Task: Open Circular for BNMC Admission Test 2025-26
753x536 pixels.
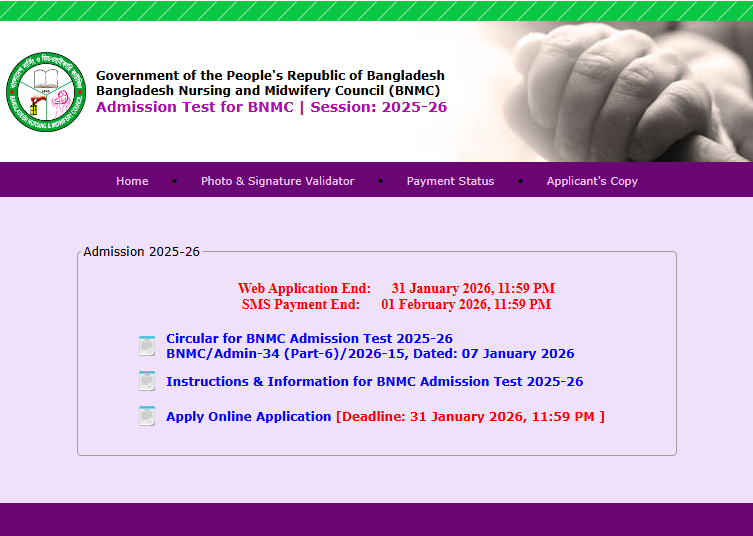Action: 309,339
